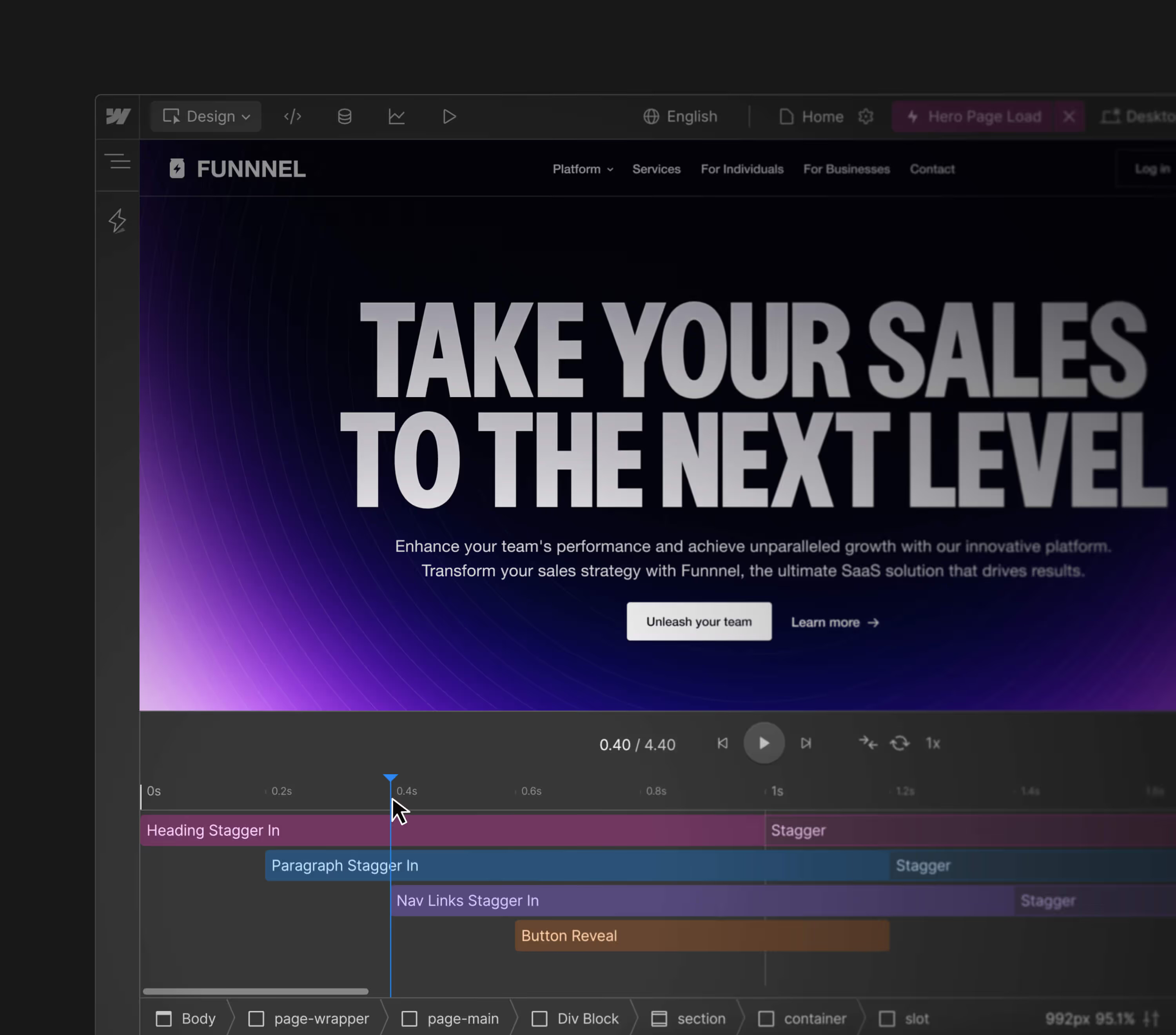Open the interactions lightning panel icon

(x=117, y=221)
